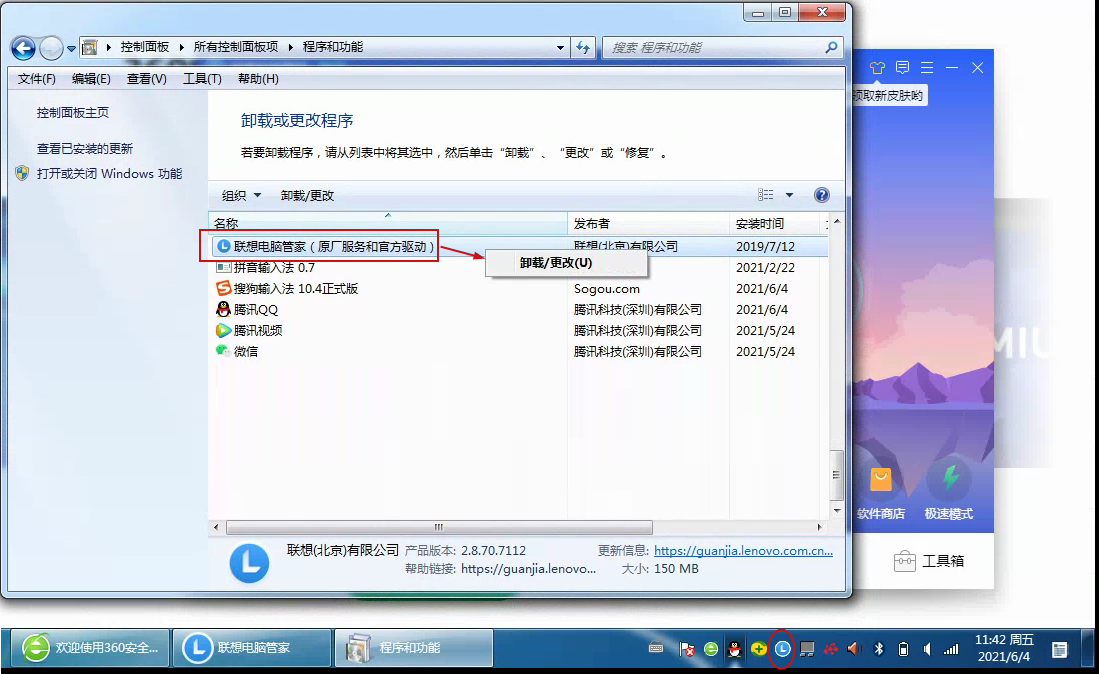
Task: Open the 帮助(H) menu
Action: point(258,78)
